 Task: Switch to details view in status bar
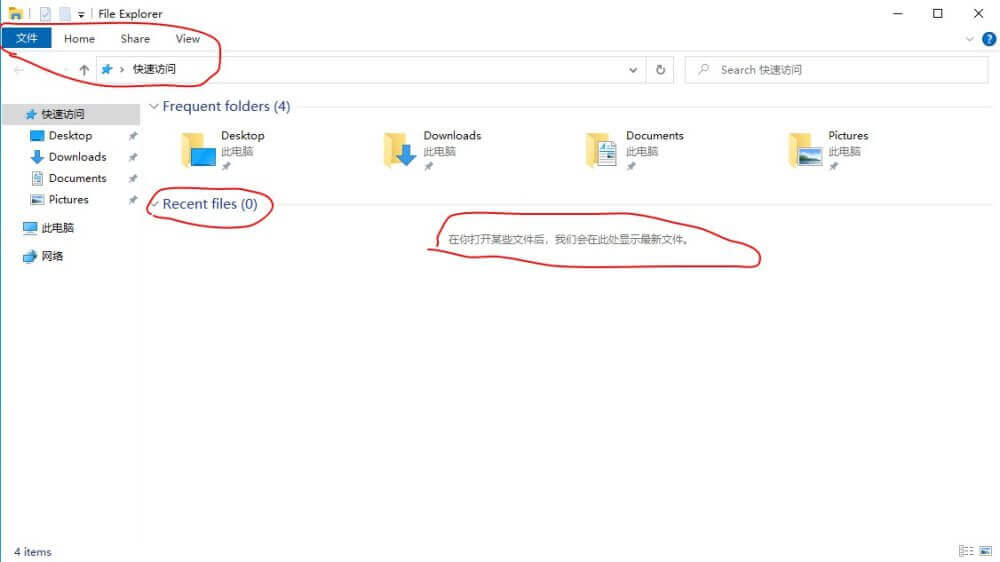click(966, 551)
